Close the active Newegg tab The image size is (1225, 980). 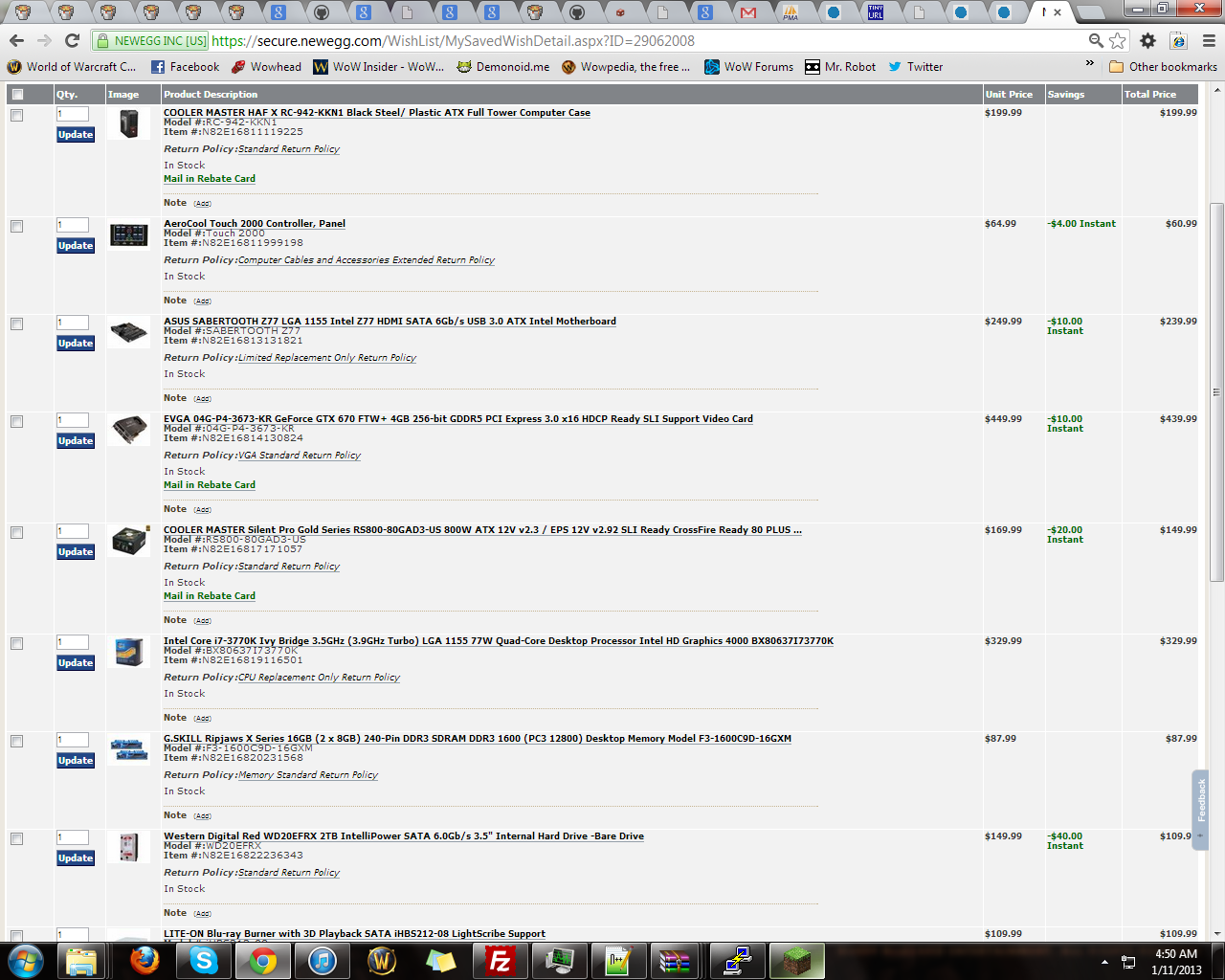pos(1058,12)
